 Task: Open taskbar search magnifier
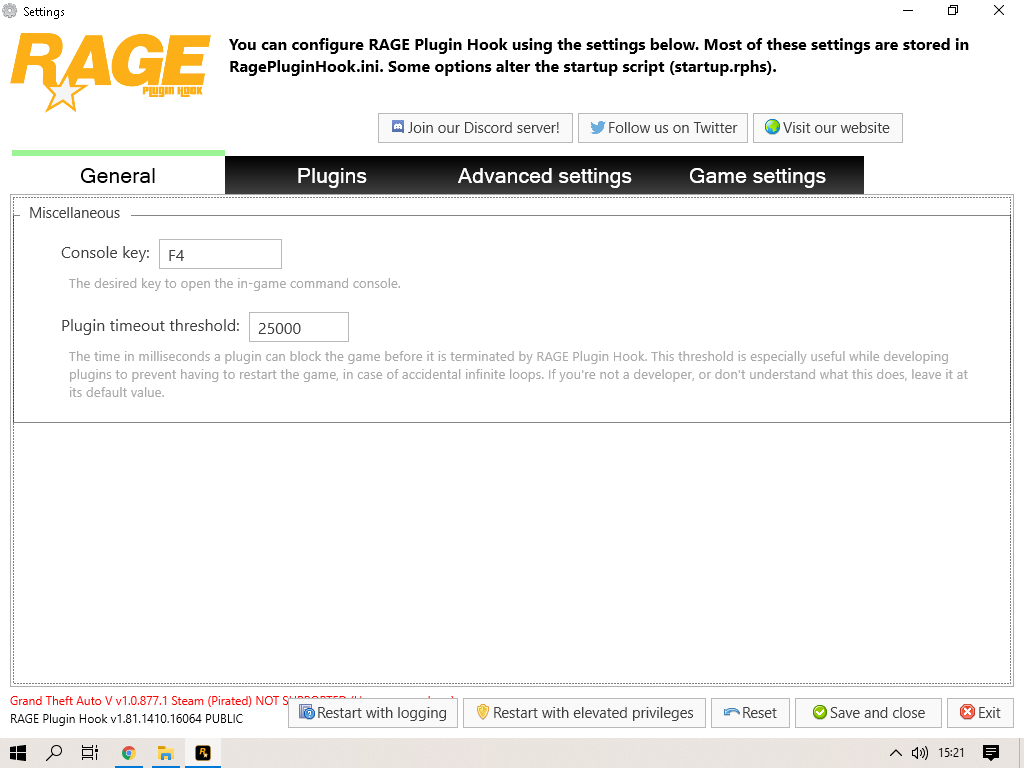(54, 753)
